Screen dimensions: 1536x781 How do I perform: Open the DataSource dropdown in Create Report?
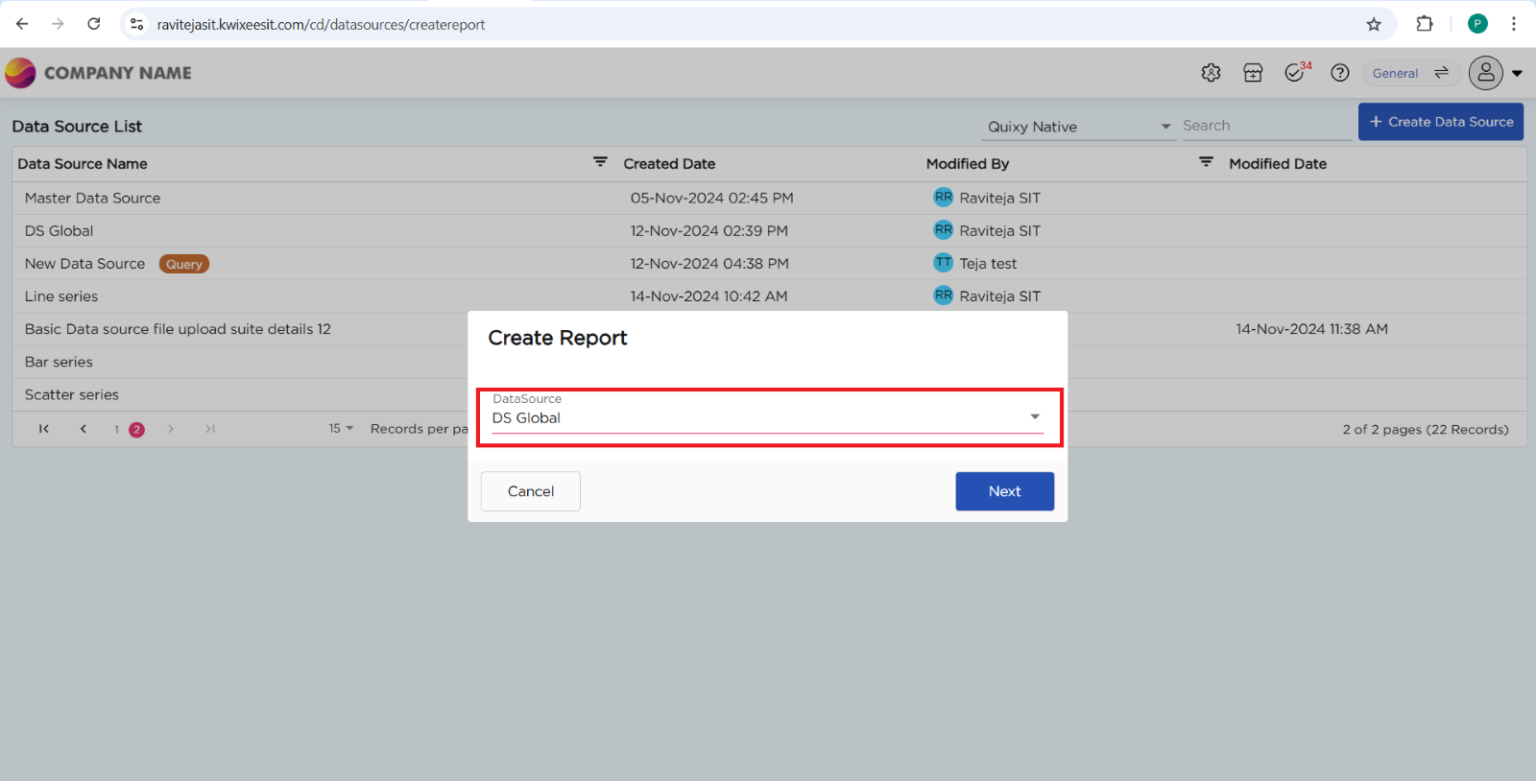pos(1034,415)
